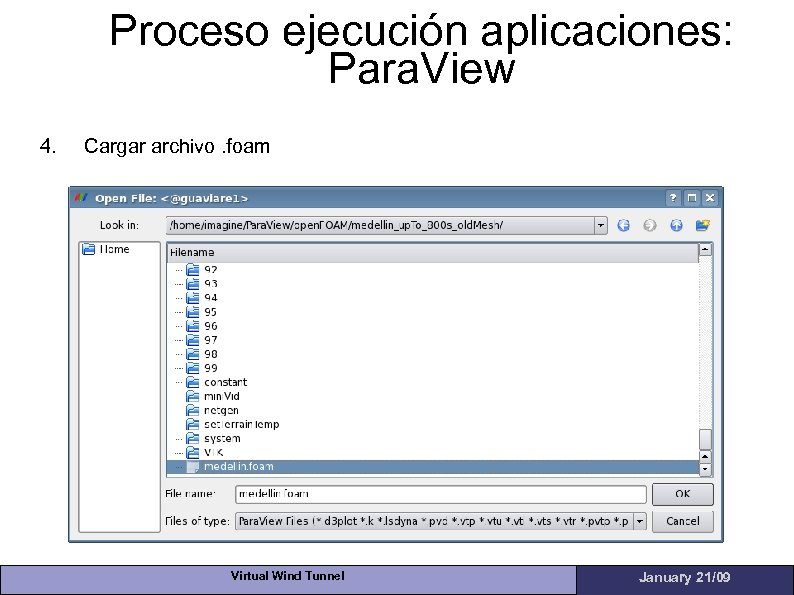Expand the 95 folder tree node
Image resolution: width=794 pixels, height=595 pixels.
tap(179, 312)
